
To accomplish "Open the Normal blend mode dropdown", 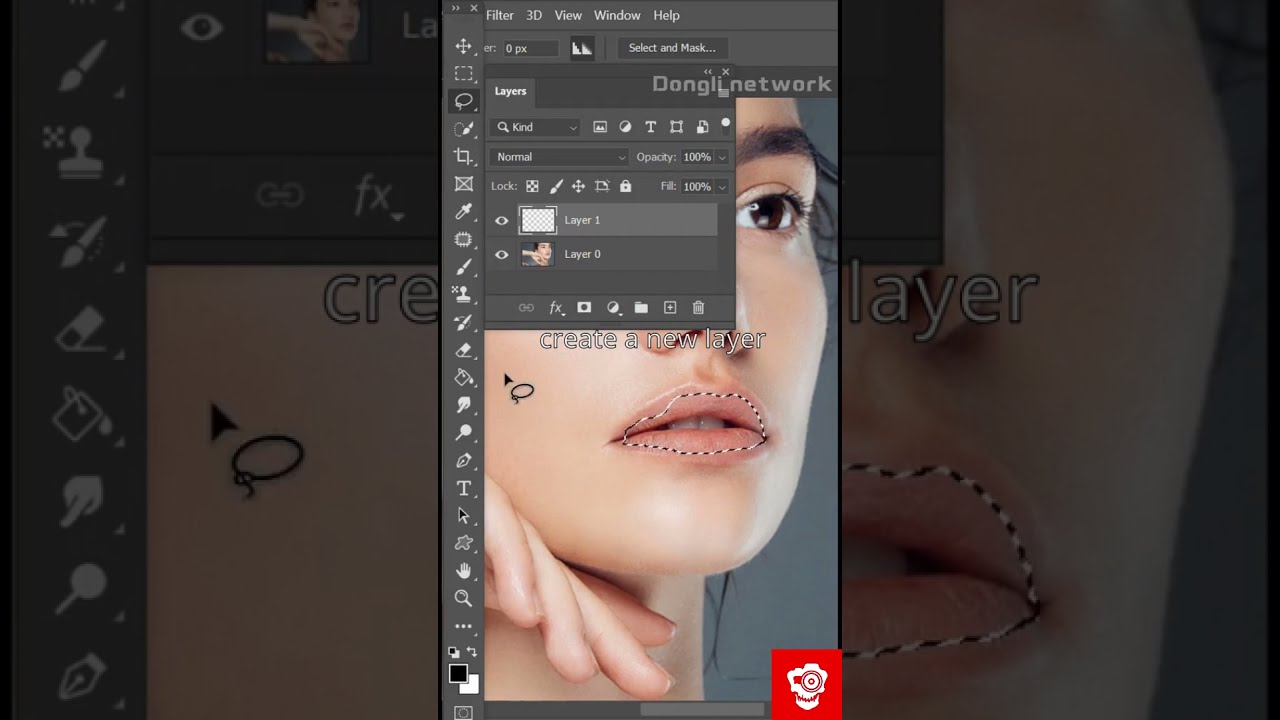I will coord(559,157).
